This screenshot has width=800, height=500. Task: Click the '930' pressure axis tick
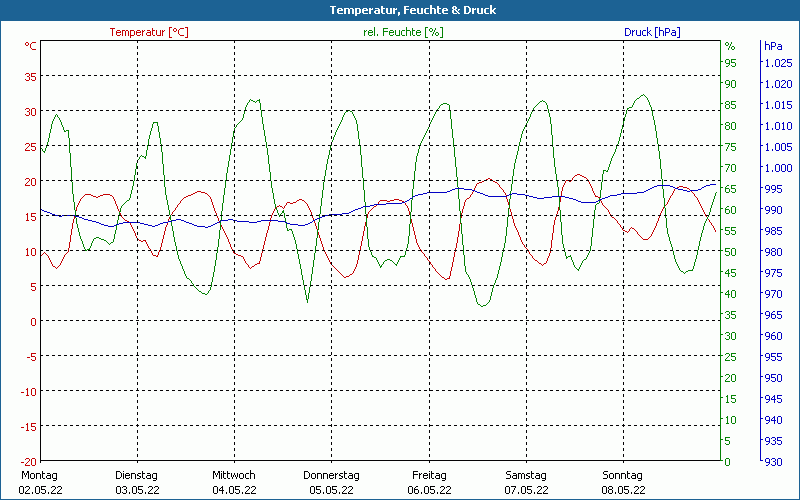pos(773,462)
